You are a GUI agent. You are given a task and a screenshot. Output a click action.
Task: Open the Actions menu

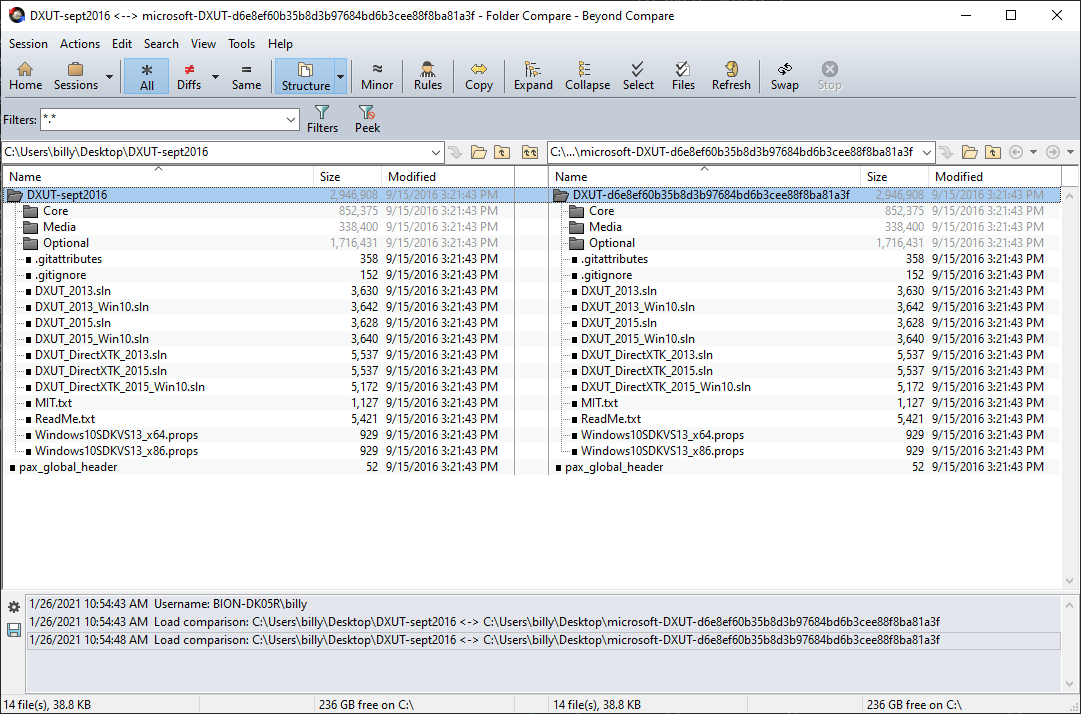(x=80, y=43)
